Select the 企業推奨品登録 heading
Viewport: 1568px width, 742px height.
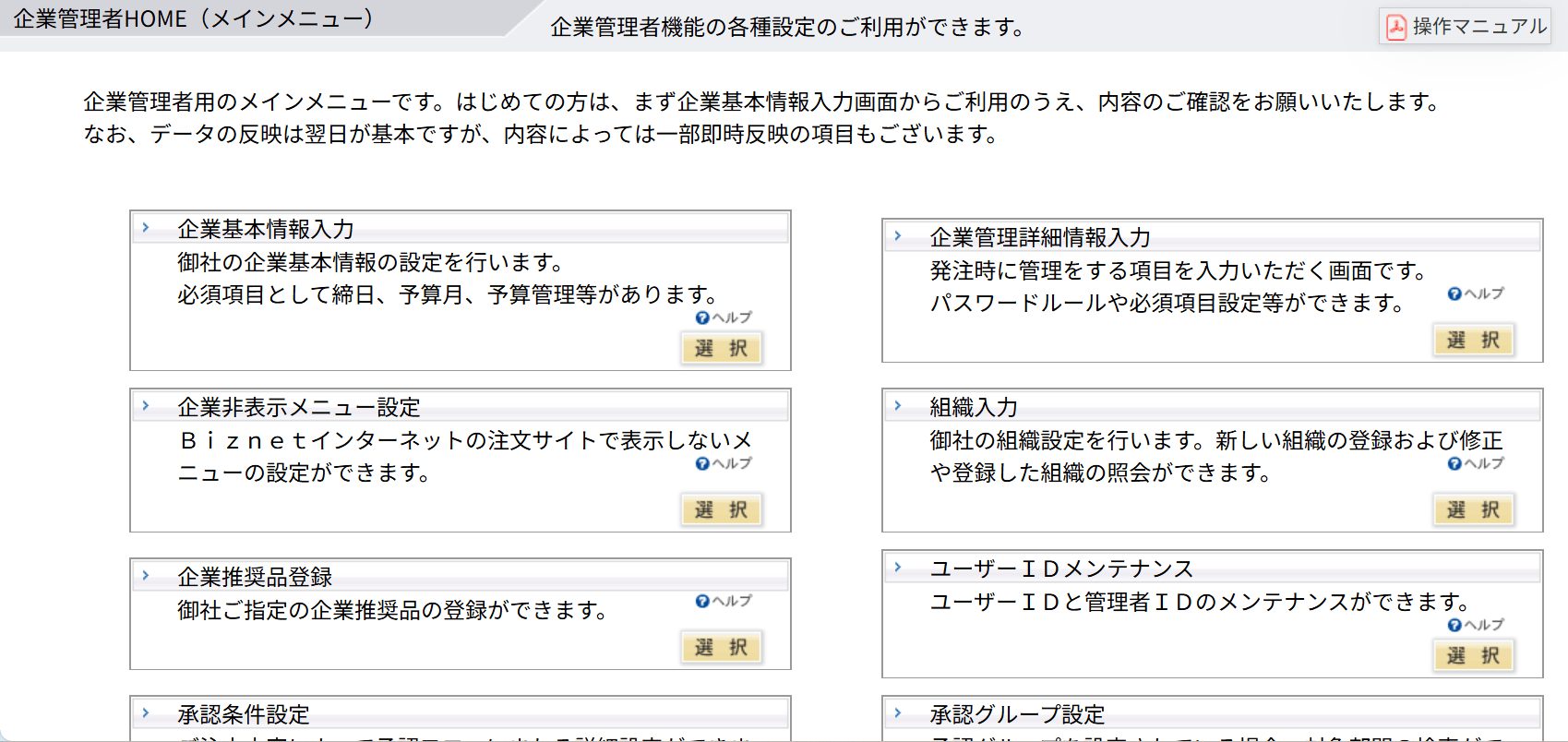click(x=255, y=577)
